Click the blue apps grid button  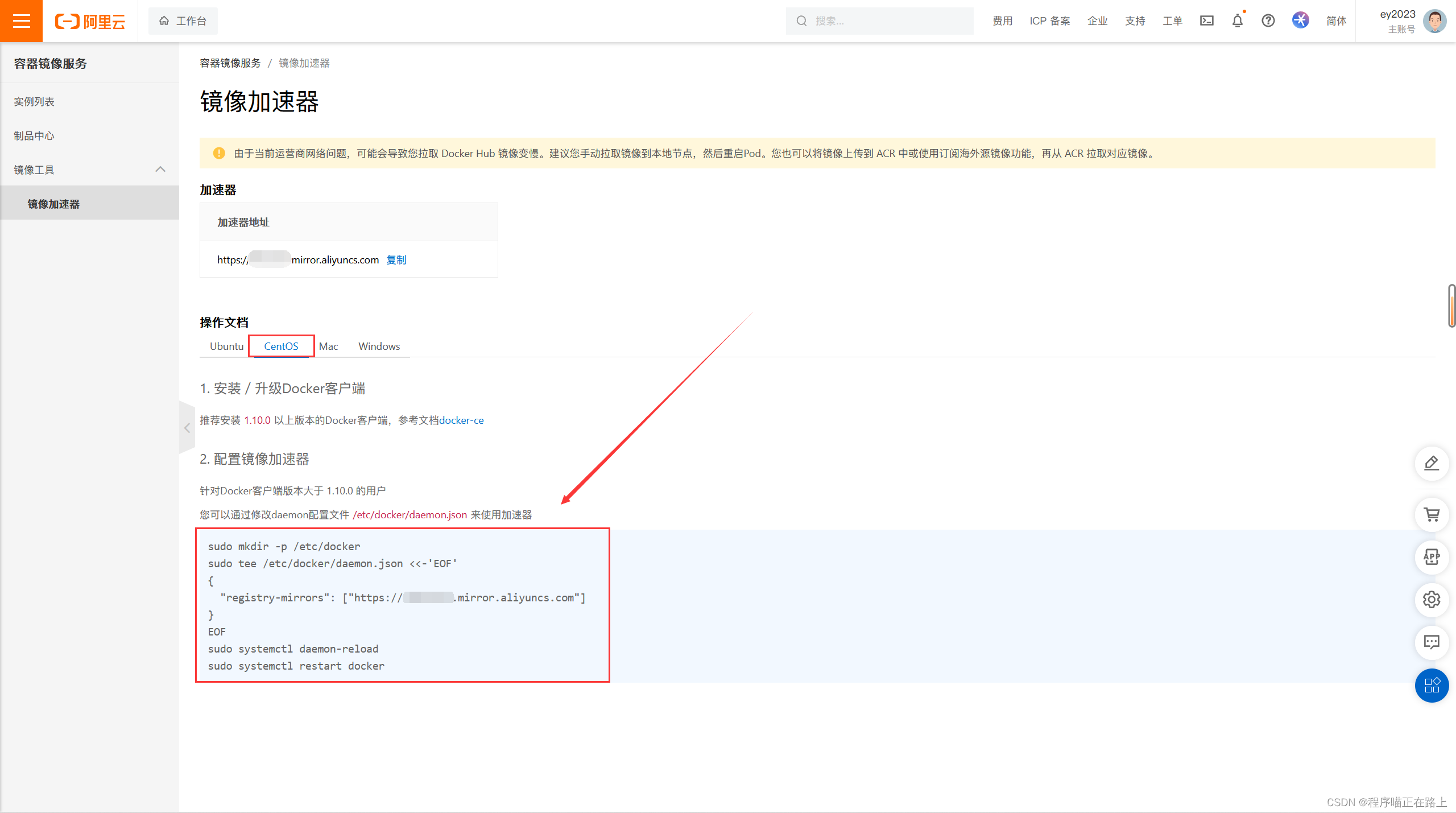(x=1431, y=685)
